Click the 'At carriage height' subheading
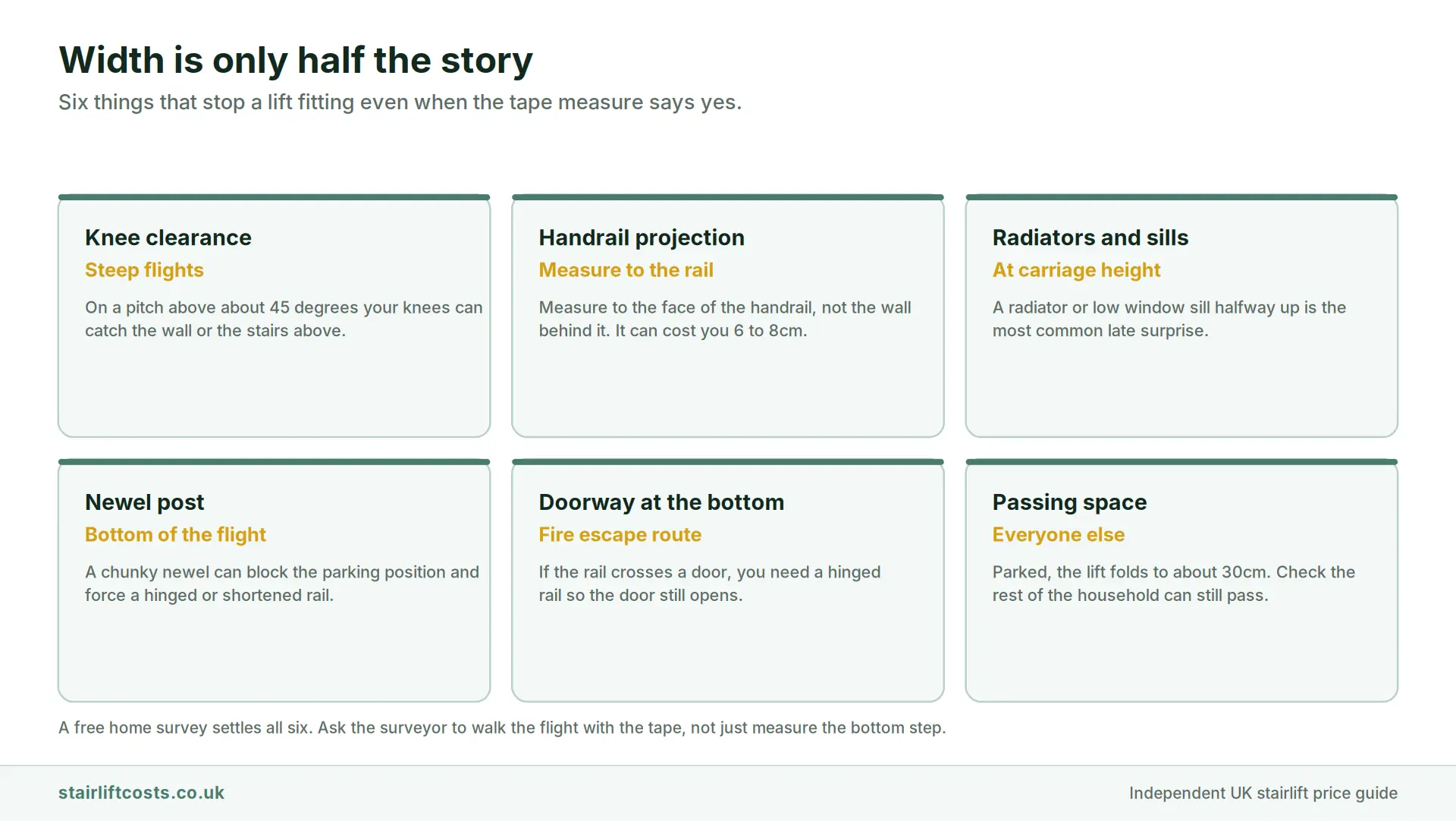Screen dimensions: 1456x821 [1076, 270]
